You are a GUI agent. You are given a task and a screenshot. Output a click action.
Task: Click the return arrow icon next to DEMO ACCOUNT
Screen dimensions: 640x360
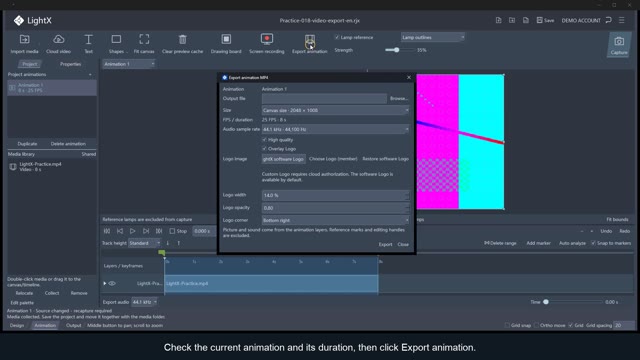coord(609,20)
